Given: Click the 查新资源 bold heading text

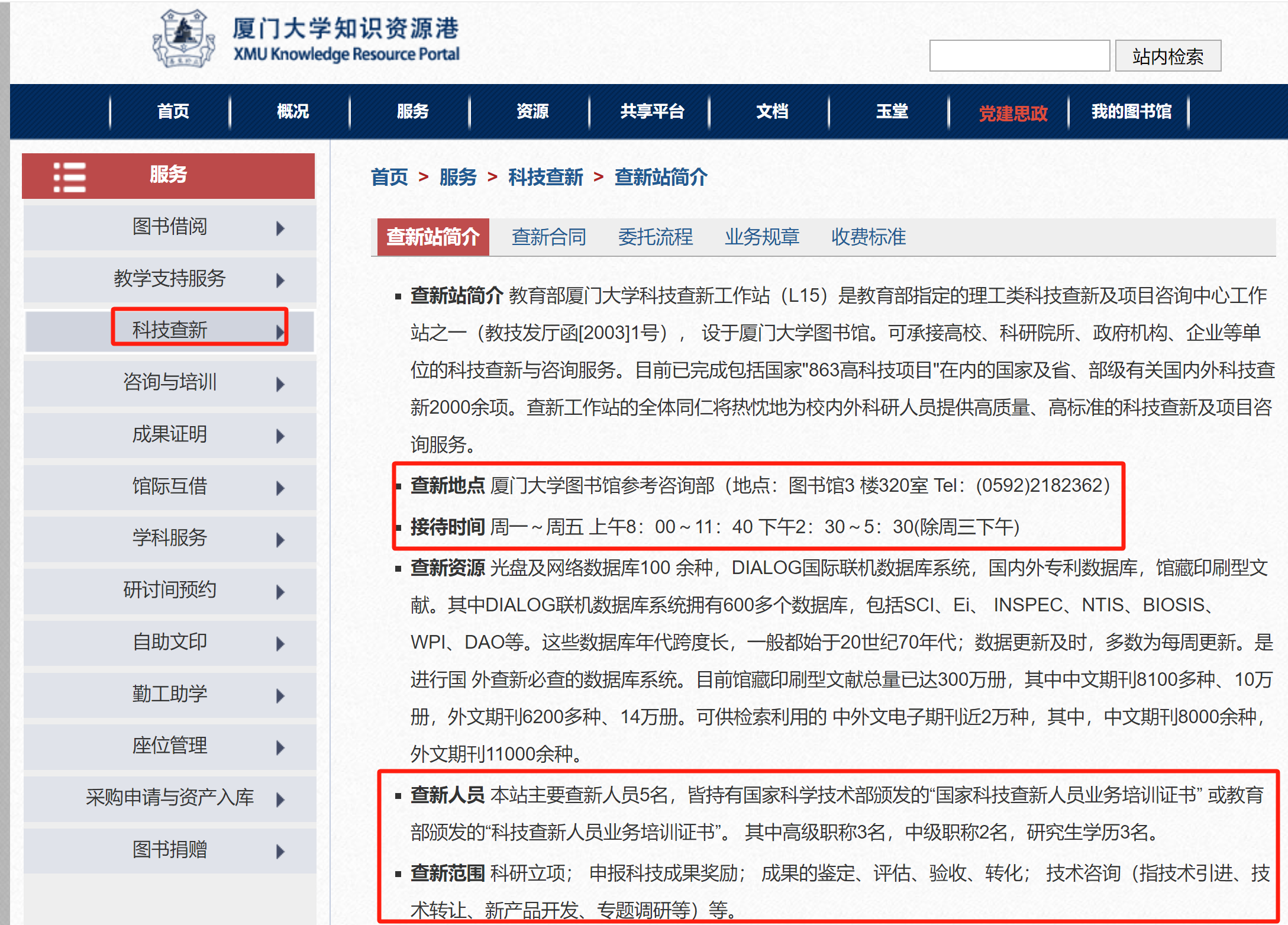Looking at the screenshot, I should [448, 568].
